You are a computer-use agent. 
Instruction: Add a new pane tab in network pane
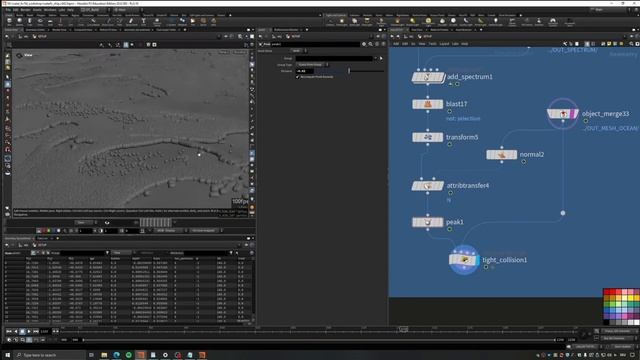[481, 30]
